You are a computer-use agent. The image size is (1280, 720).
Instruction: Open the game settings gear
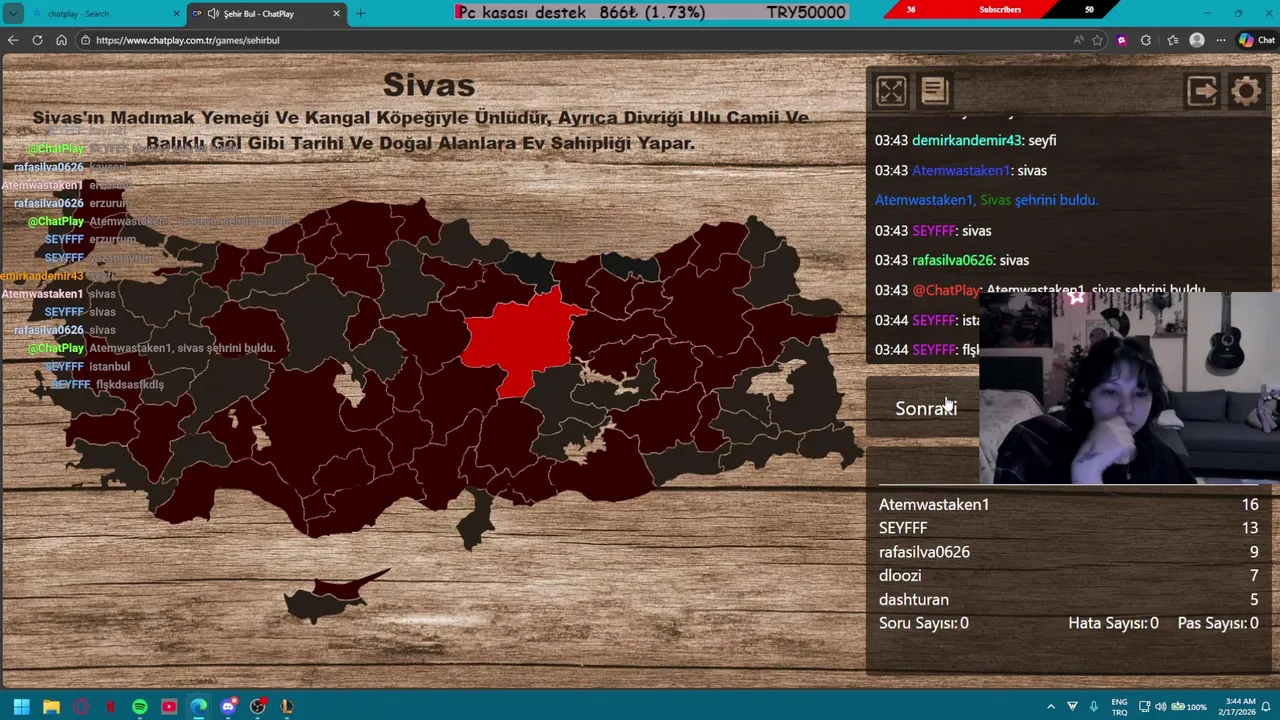click(x=1246, y=91)
